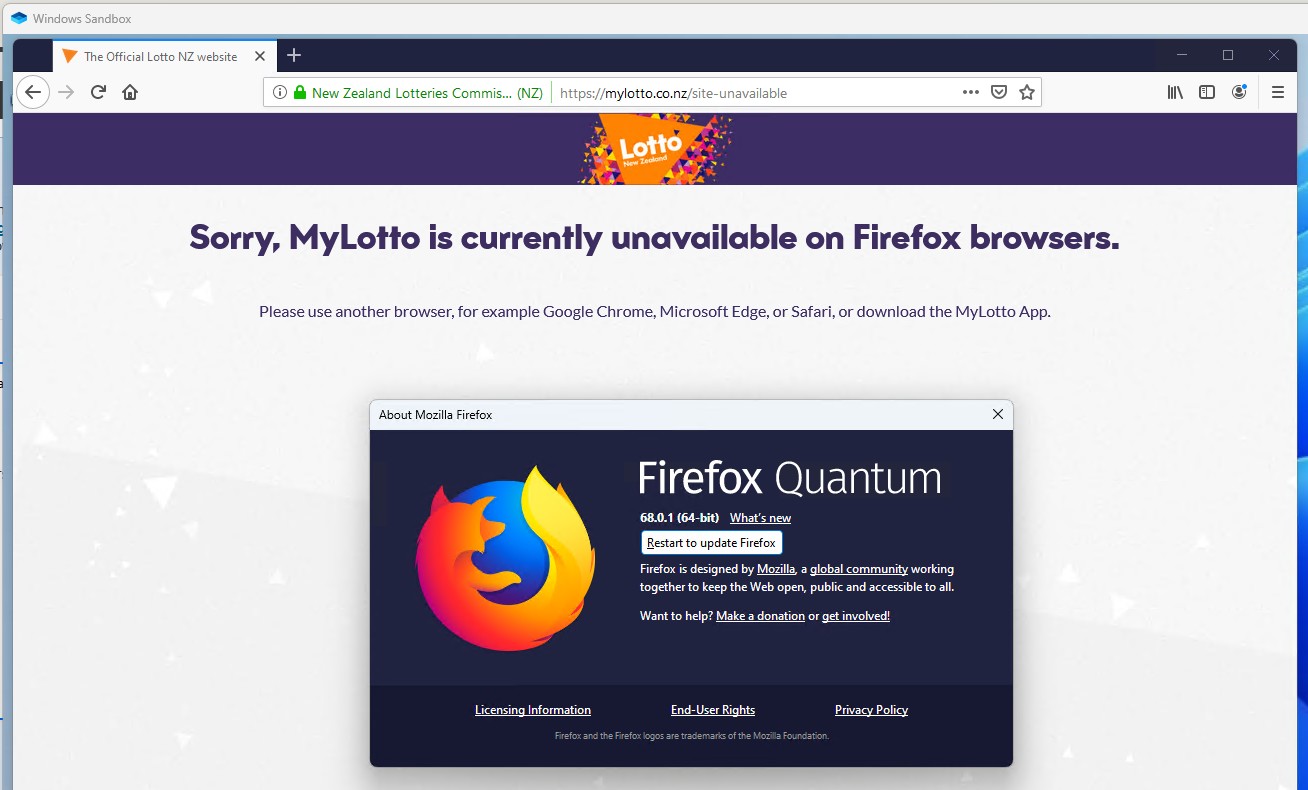The height and width of the screenshot is (790, 1308).
Task: Open the Privacy Policy link
Action: 871,710
